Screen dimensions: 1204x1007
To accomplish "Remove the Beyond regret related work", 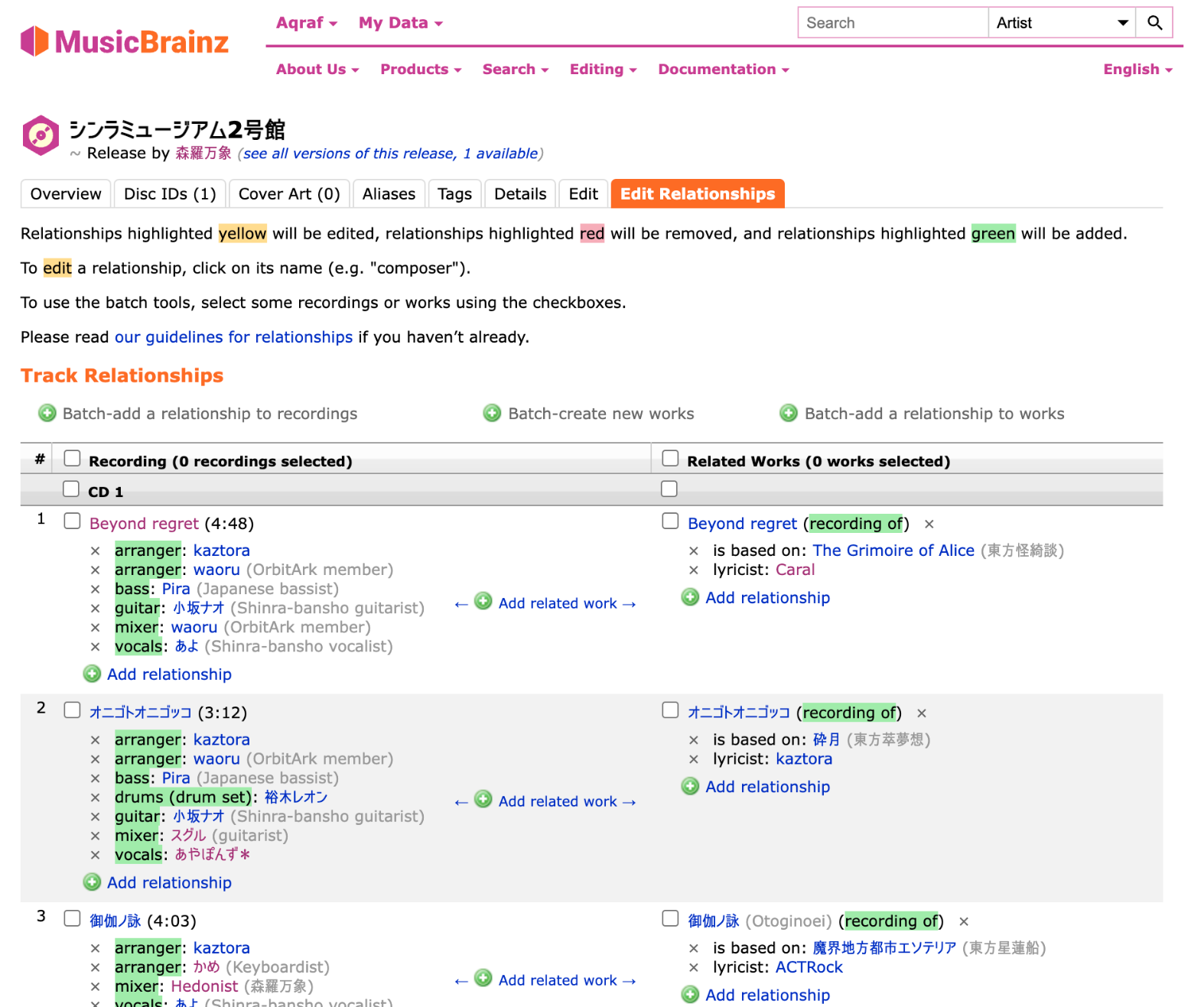I will coord(929,525).
